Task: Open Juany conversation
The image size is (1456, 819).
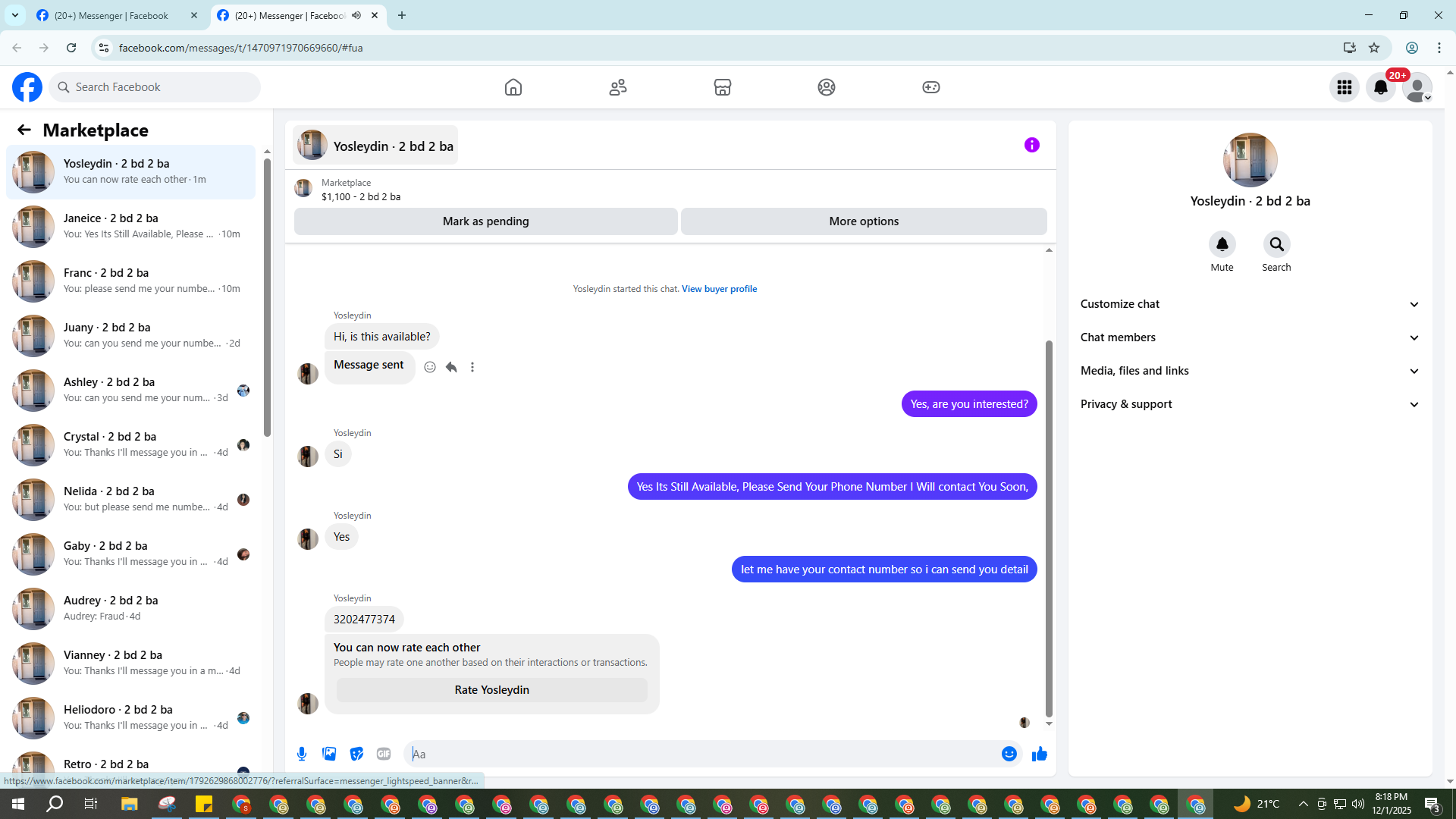Action: click(131, 336)
